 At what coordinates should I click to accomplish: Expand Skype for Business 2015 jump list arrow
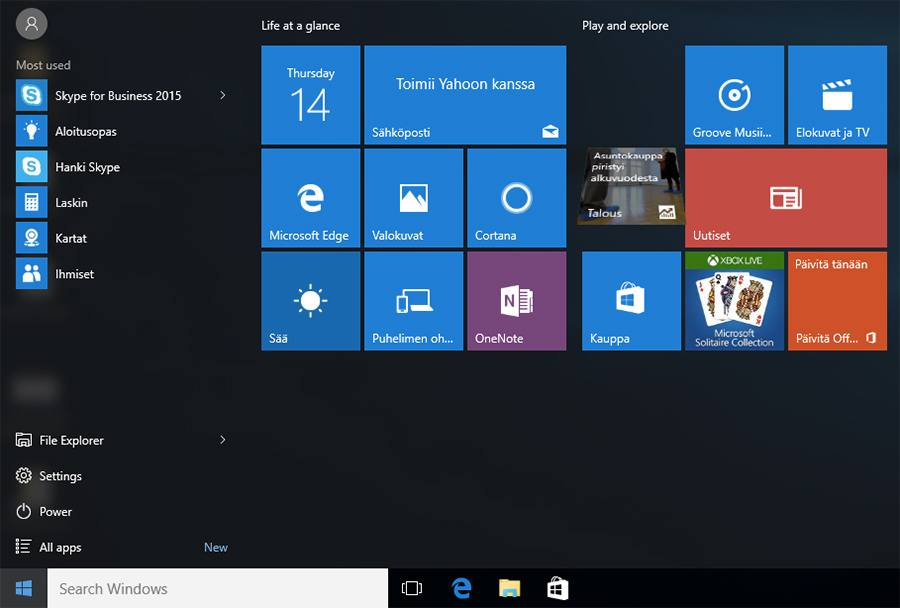(x=222, y=96)
